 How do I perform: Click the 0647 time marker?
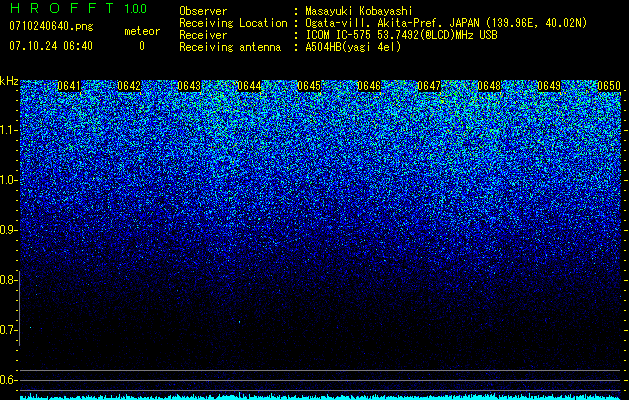point(429,86)
